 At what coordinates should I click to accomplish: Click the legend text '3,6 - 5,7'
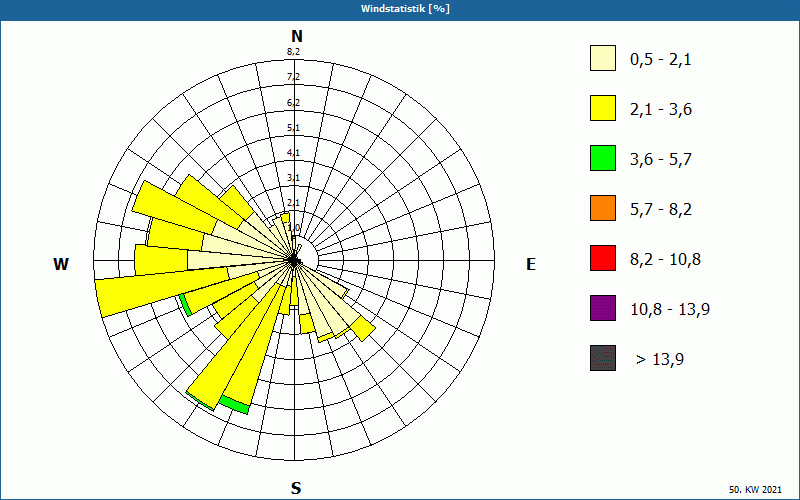[661, 160]
